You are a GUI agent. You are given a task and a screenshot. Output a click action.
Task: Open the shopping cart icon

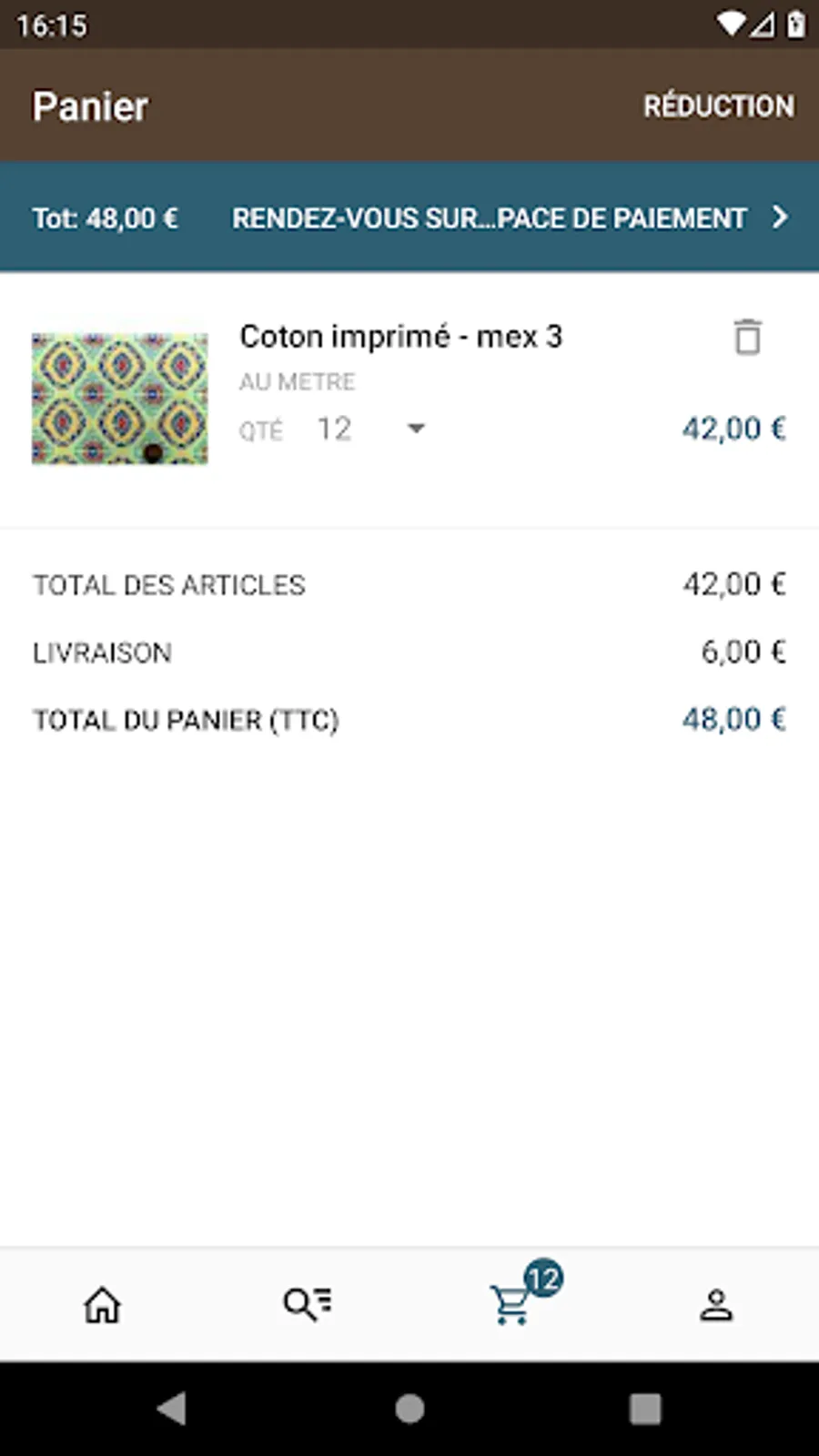pos(511,1307)
